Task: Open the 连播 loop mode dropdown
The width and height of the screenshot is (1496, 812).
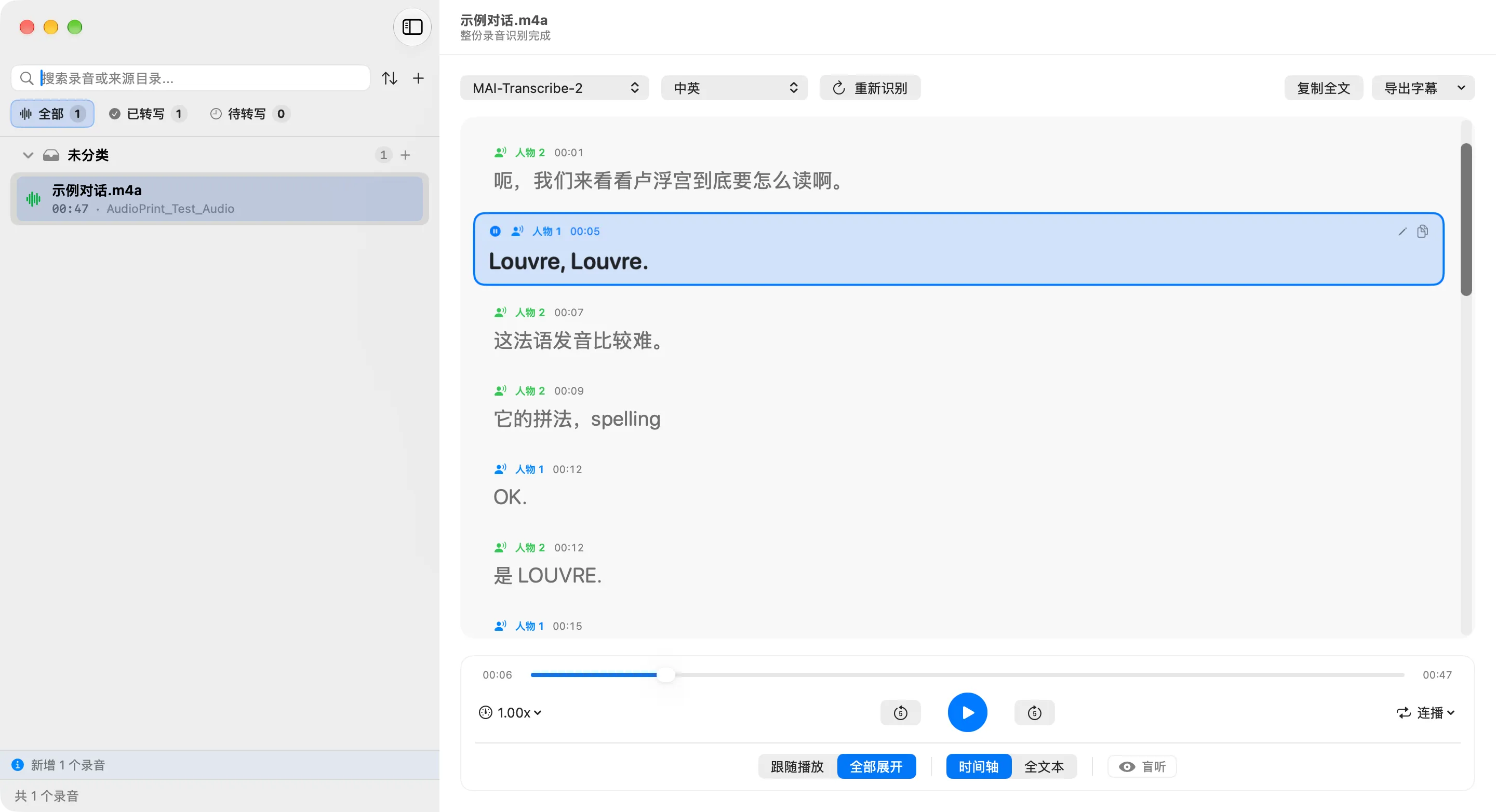Action: (x=1425, y=712)
